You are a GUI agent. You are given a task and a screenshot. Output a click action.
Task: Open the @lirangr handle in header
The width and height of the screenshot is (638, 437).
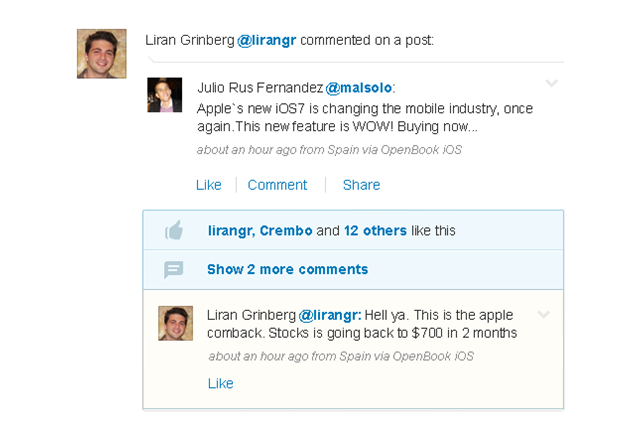[x=267, y=40]
